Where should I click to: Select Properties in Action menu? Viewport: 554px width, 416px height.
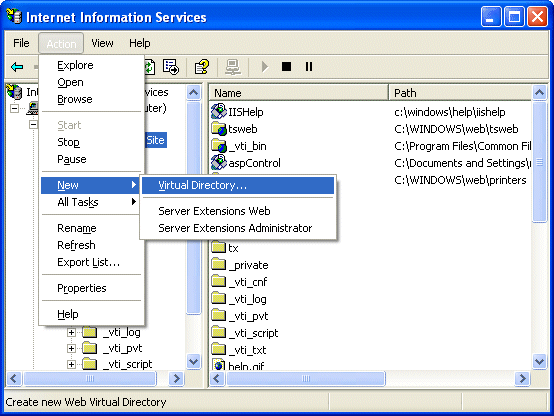[x=91, y=288]
